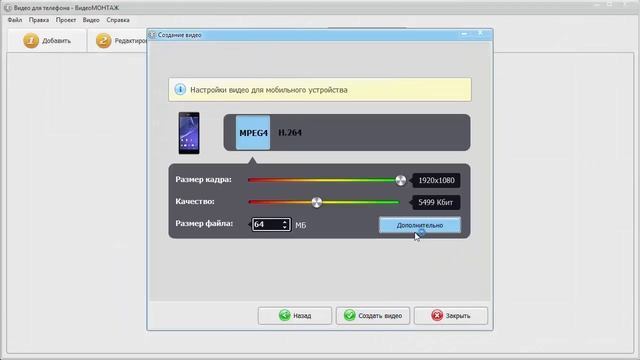Open the Видео menu

click(91, 20)
